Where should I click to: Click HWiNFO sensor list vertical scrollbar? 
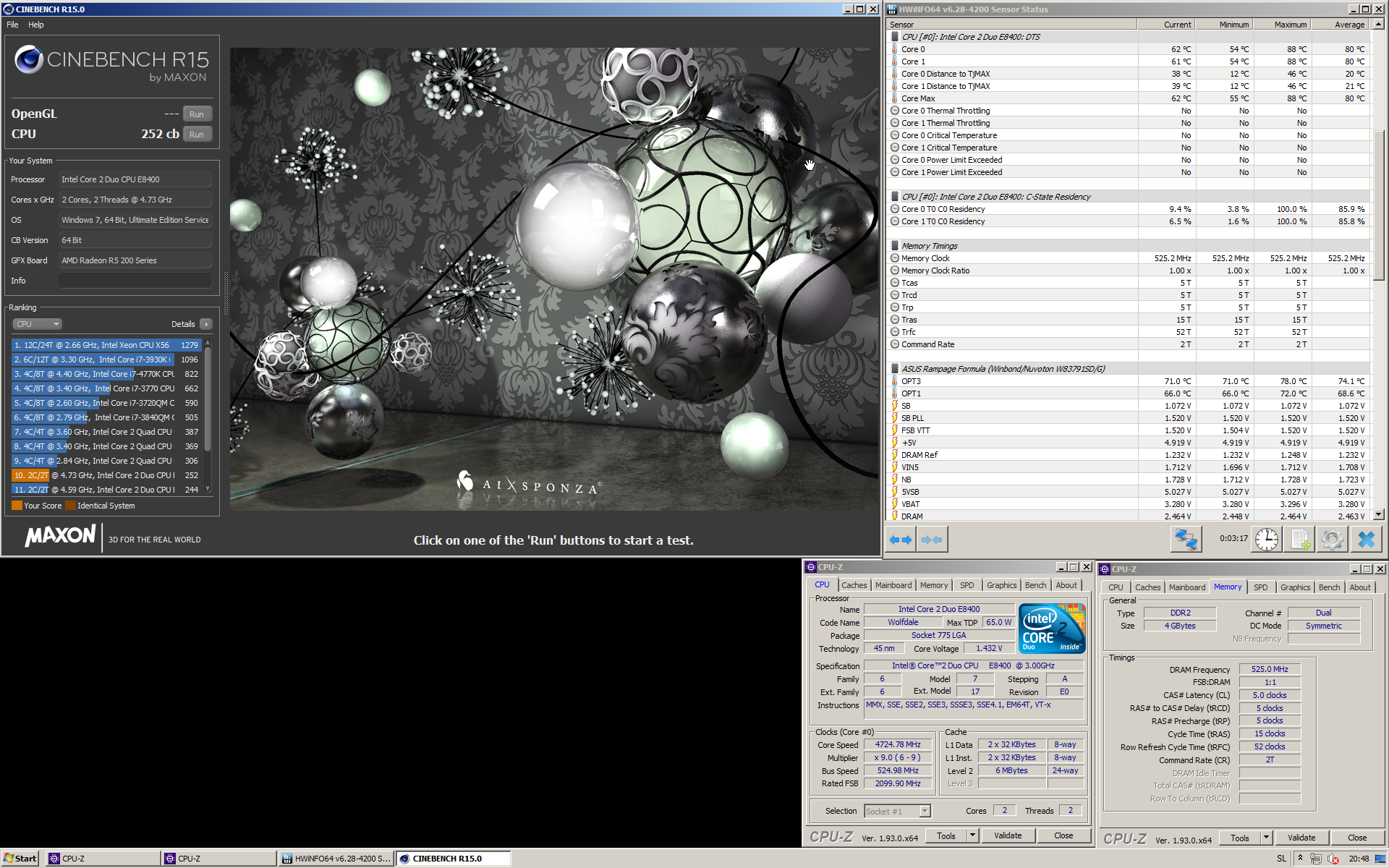[1378, 205]
